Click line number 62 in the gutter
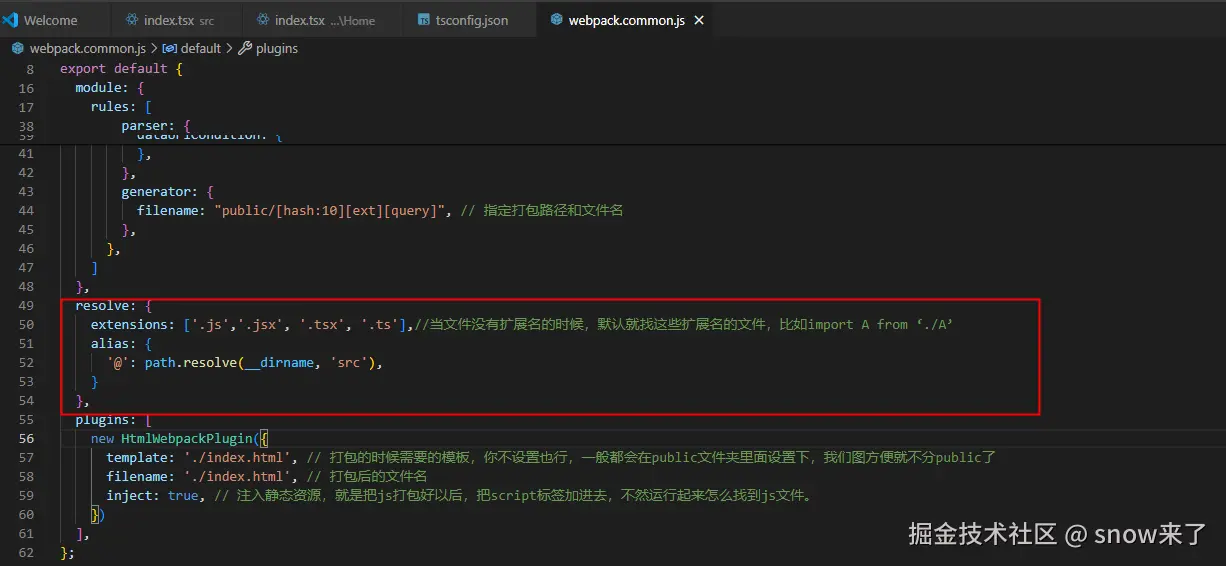Viewport: 1226px width, 566px height. pos(26,552)
